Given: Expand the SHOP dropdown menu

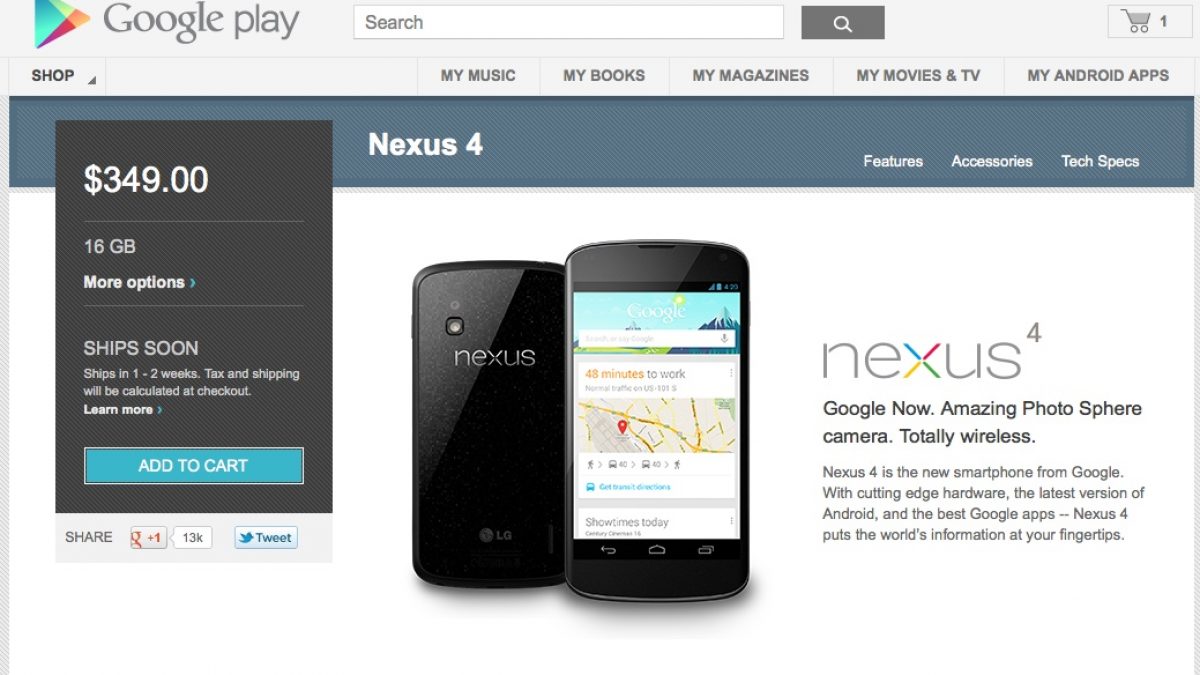Looking at the screenshot, I should (x=63, y=75).
